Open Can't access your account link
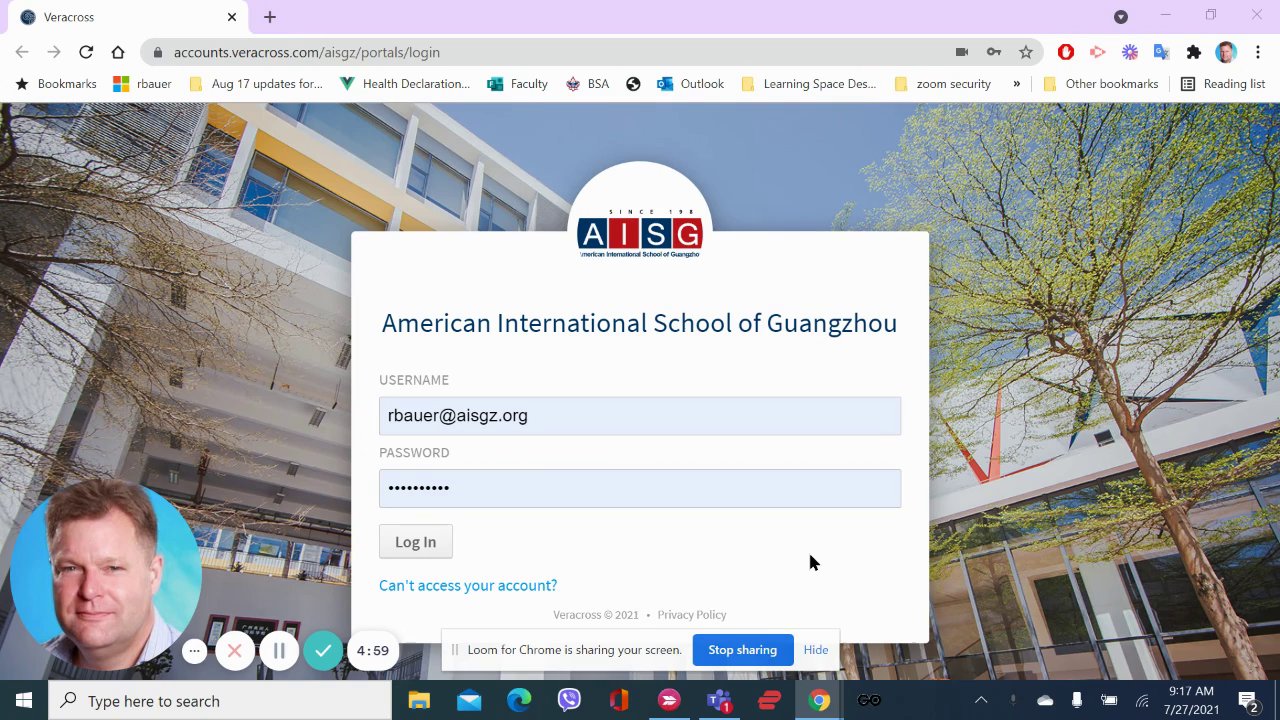This screenshot has width=1280, height=720. click(x=468, y=585)
